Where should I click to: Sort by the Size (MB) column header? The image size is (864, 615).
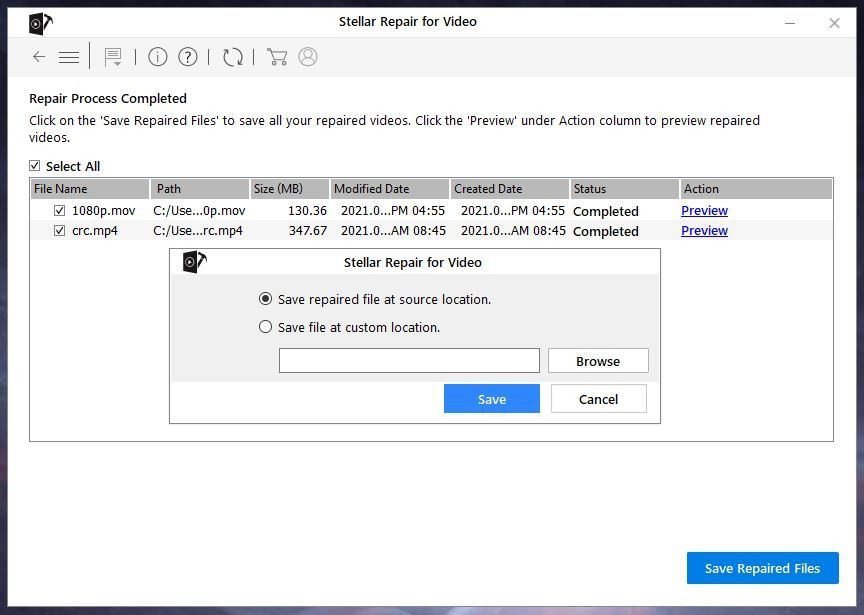point(289,189)
